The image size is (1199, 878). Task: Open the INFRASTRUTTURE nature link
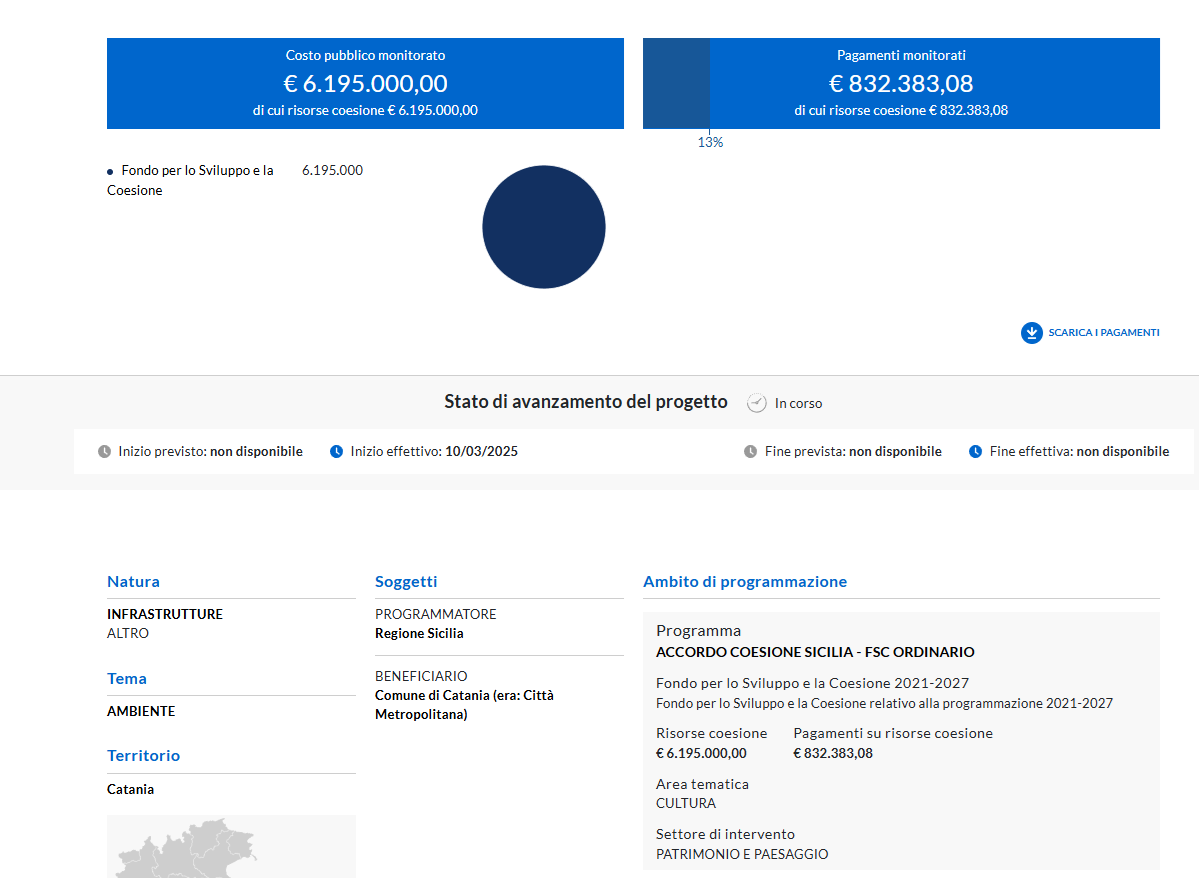coord(165,614)
